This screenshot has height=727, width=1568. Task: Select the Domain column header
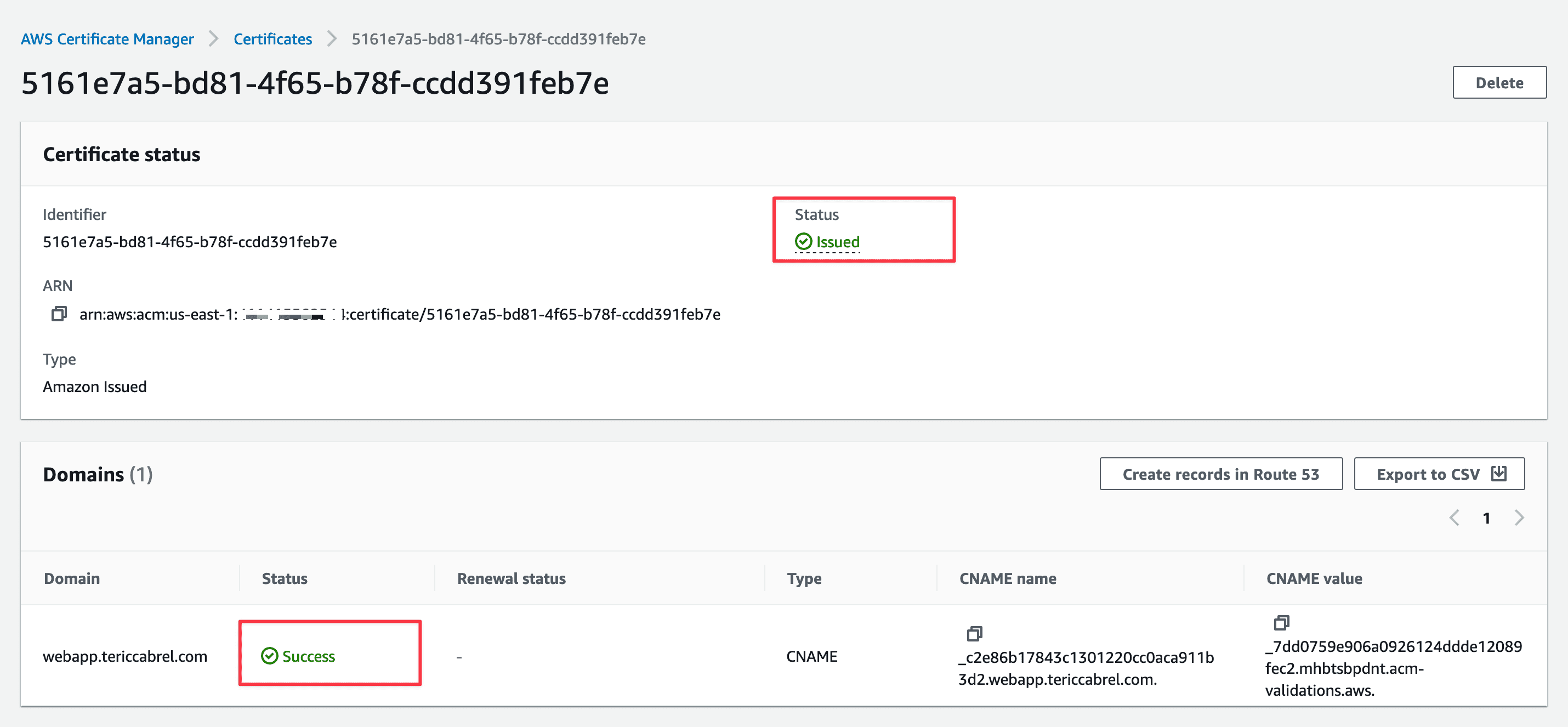tap(71, 578)
